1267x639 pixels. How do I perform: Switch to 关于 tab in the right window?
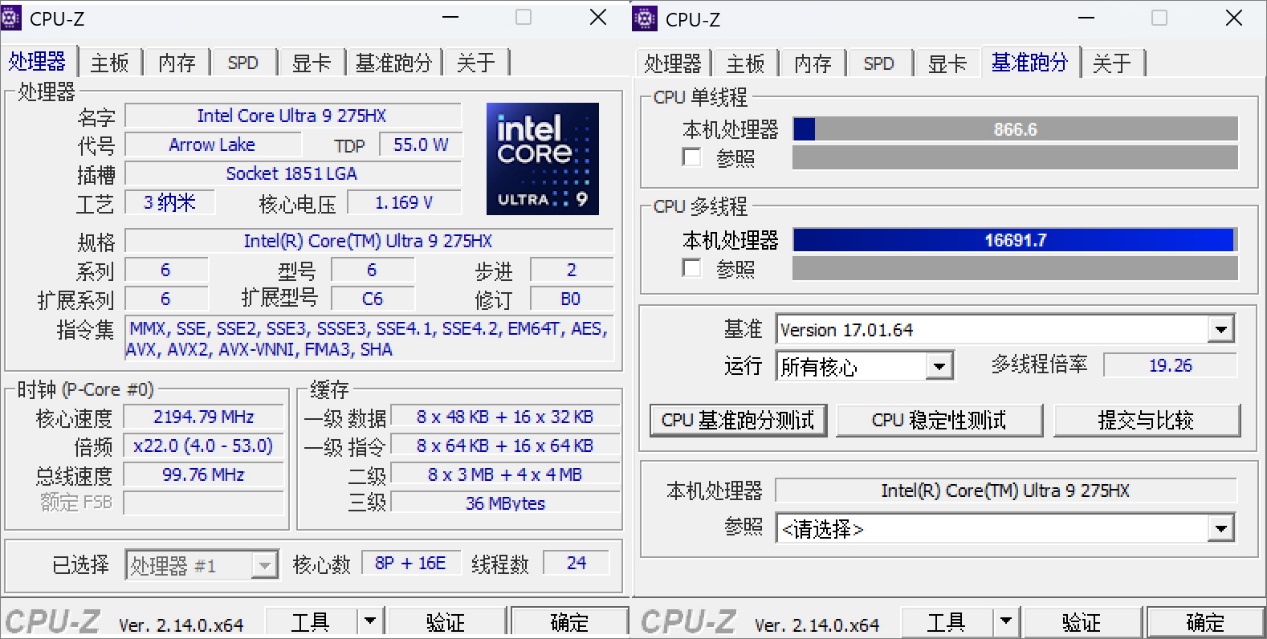(x=1112, y=63)
